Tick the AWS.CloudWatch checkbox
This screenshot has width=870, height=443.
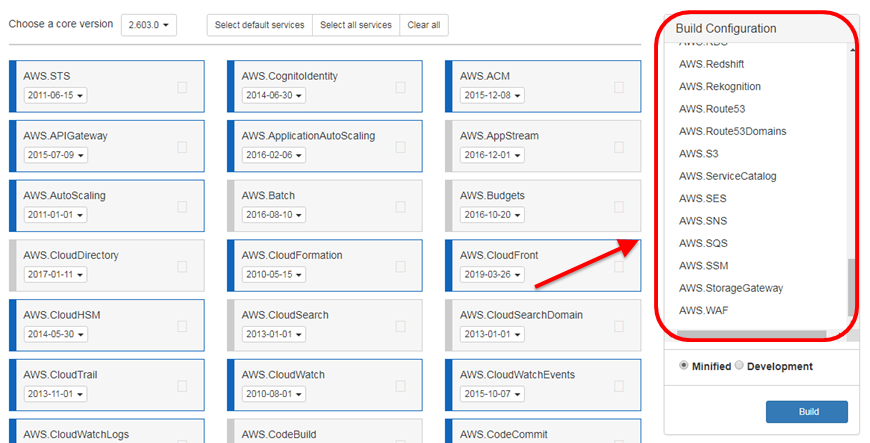(400, 386)
